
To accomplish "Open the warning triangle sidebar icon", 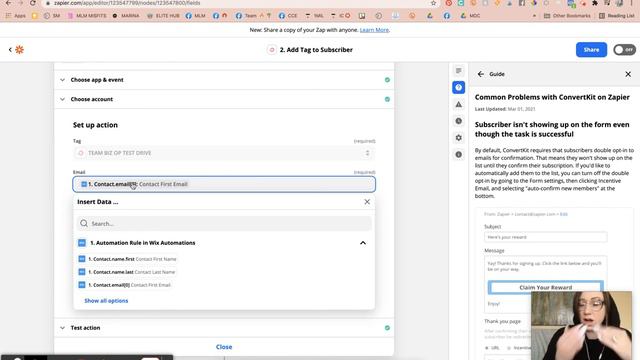I will click(459, 104).
